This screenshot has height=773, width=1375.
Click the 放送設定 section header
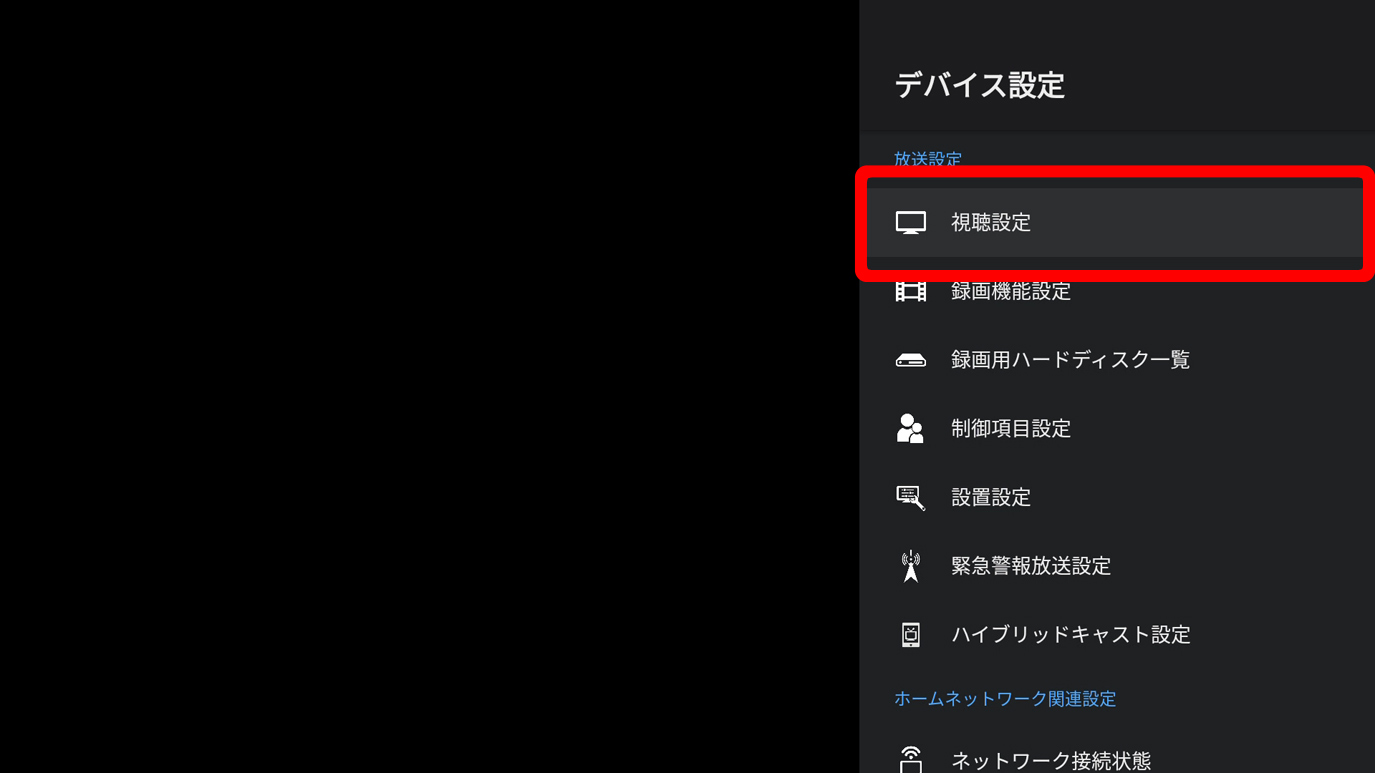(928, 159)
